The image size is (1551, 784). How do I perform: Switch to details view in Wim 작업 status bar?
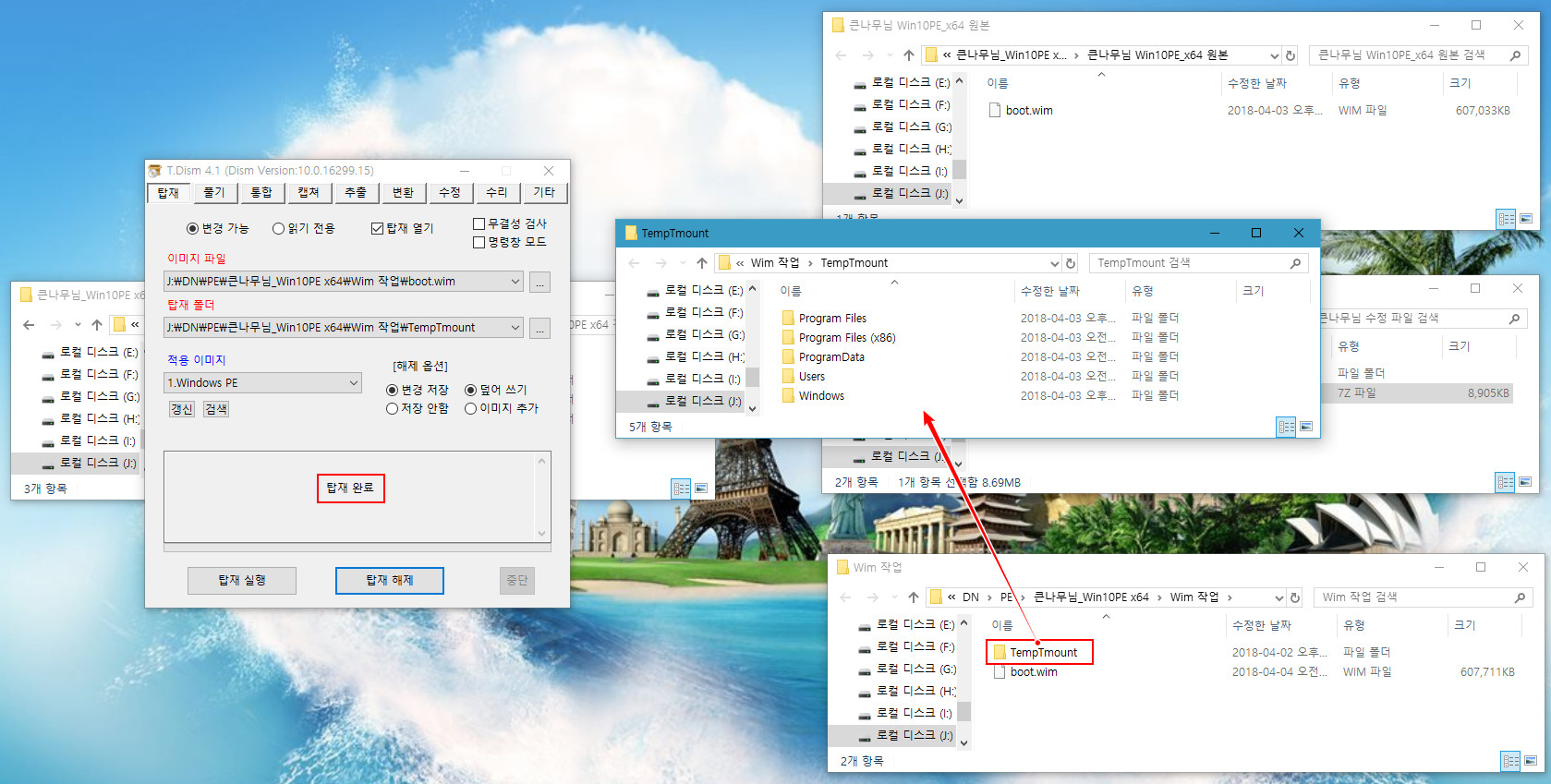(1510, 761)
